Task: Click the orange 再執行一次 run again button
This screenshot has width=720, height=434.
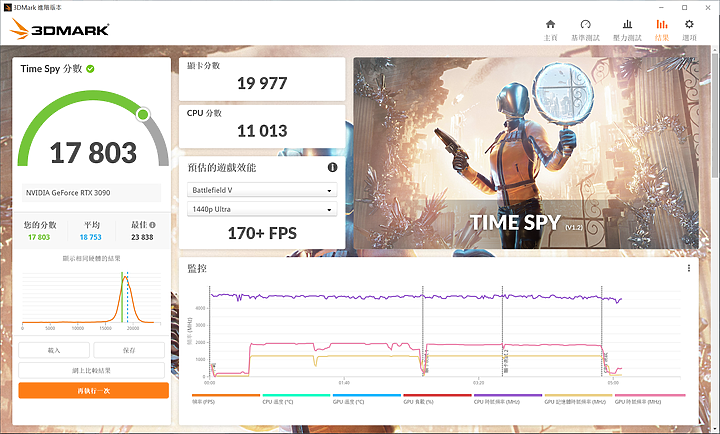Action: [94, 391]
